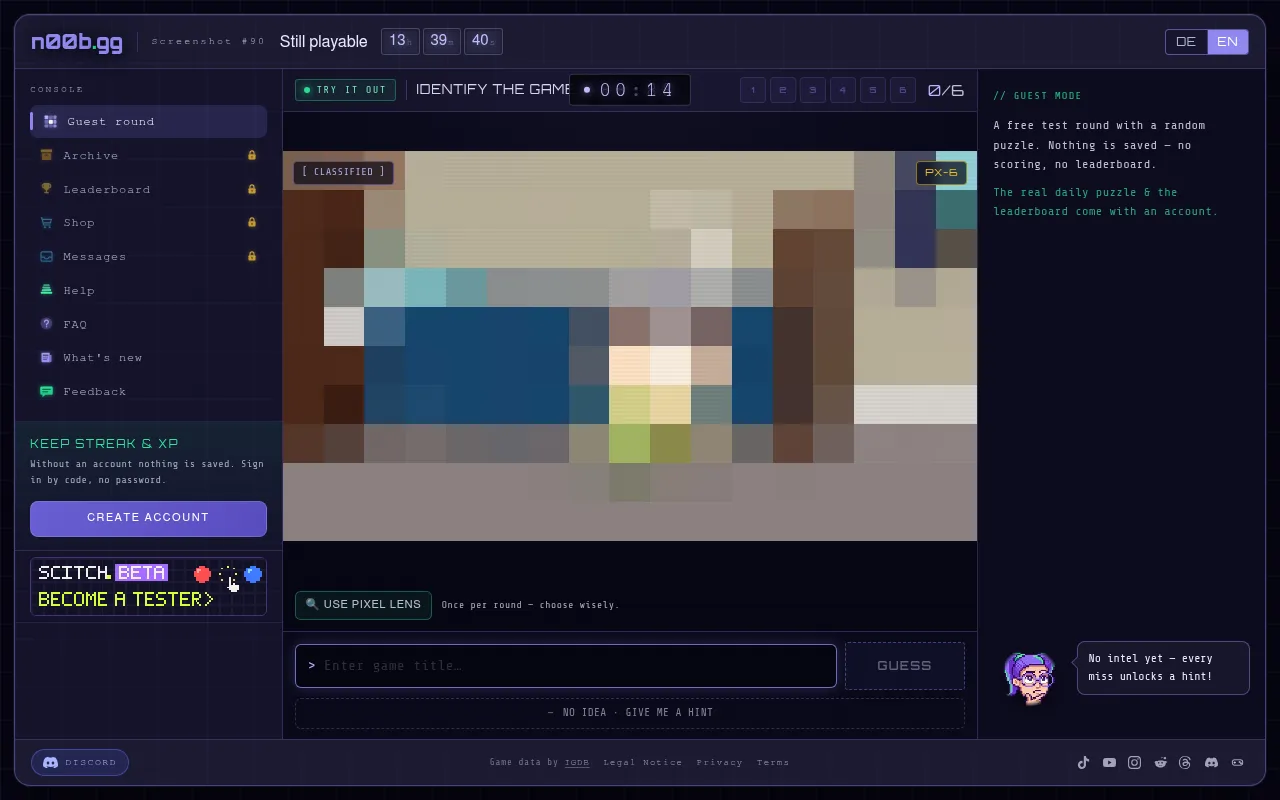Switch language to DE
This screenshot has height=800, width=1280.
coord(1186,42)
